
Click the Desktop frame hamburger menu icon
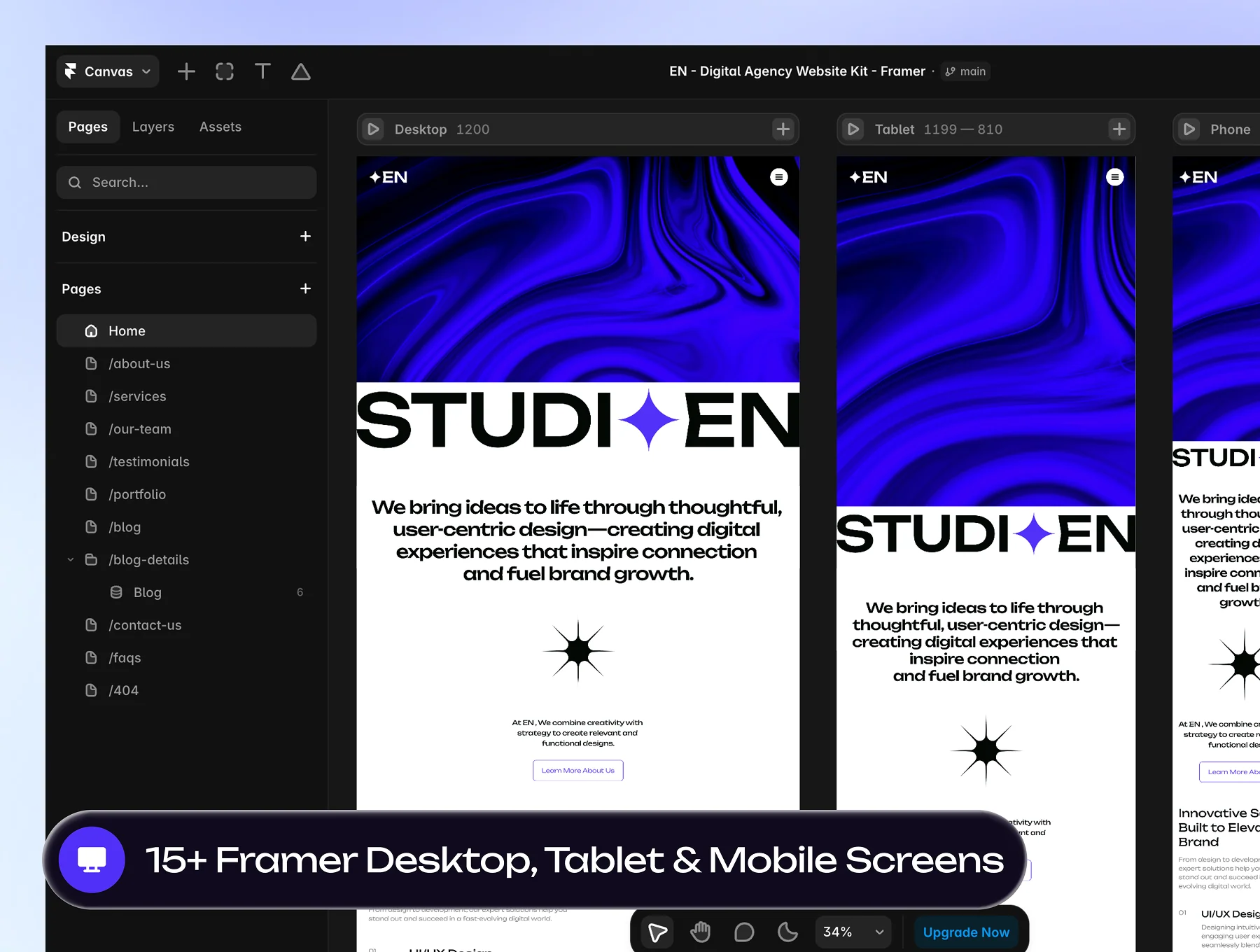[779, 177]
